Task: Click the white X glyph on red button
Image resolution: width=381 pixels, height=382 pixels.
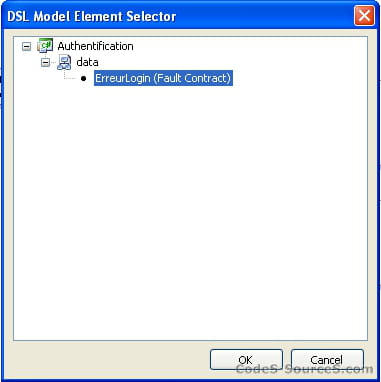Action: click(364, 16)
